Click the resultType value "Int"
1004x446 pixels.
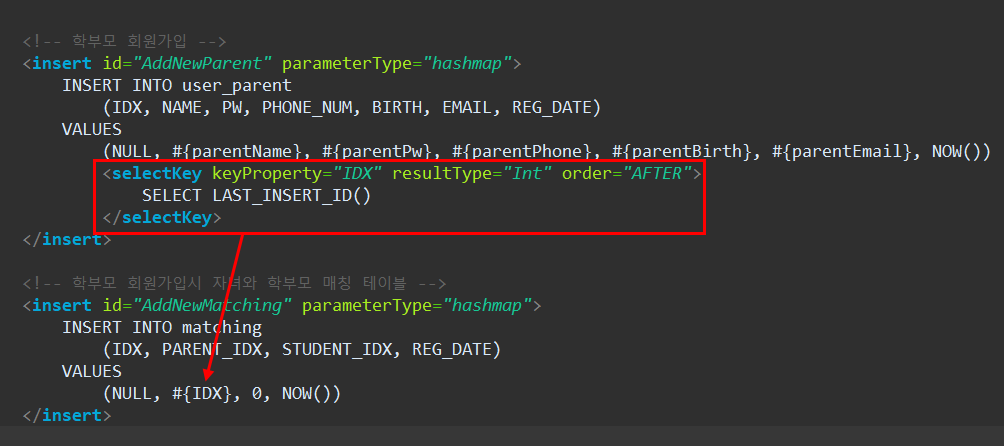527,174
